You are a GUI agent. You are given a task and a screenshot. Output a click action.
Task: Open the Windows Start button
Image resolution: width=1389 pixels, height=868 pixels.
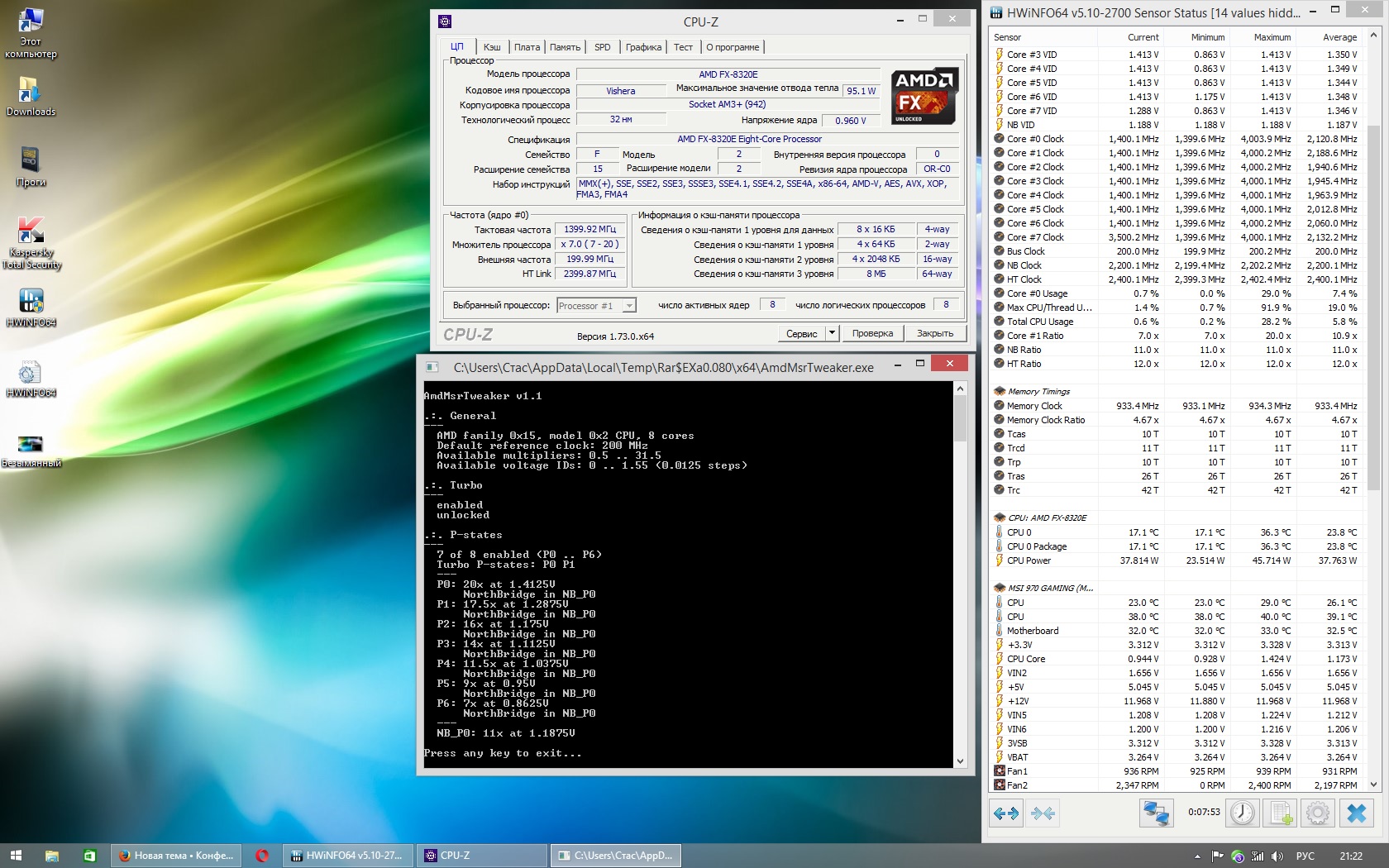[16, 856]
